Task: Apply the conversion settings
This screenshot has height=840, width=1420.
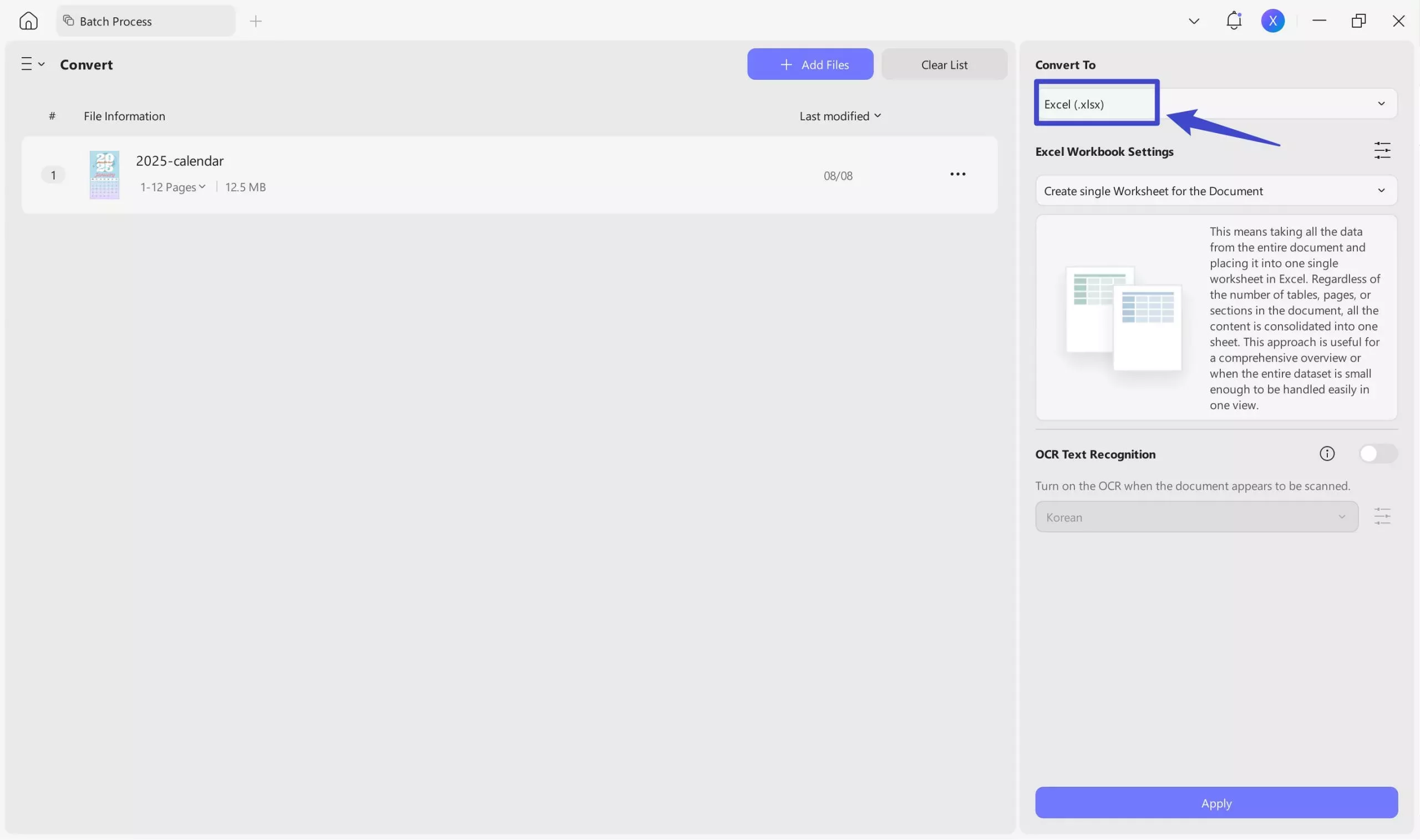Action: coord(1216,803)
